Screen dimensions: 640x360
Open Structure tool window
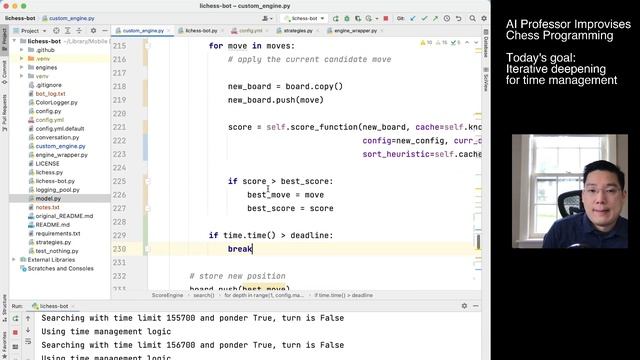[x=4, y=308]
